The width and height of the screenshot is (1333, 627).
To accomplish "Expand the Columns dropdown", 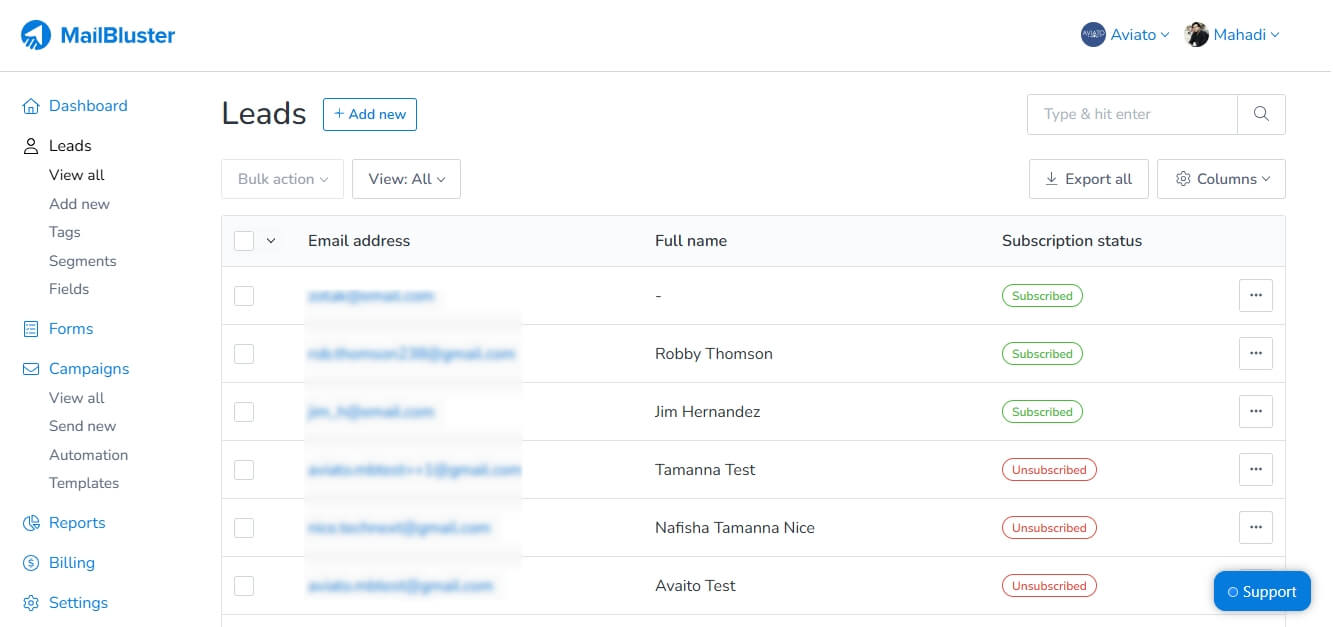I will pos(1221,179).
